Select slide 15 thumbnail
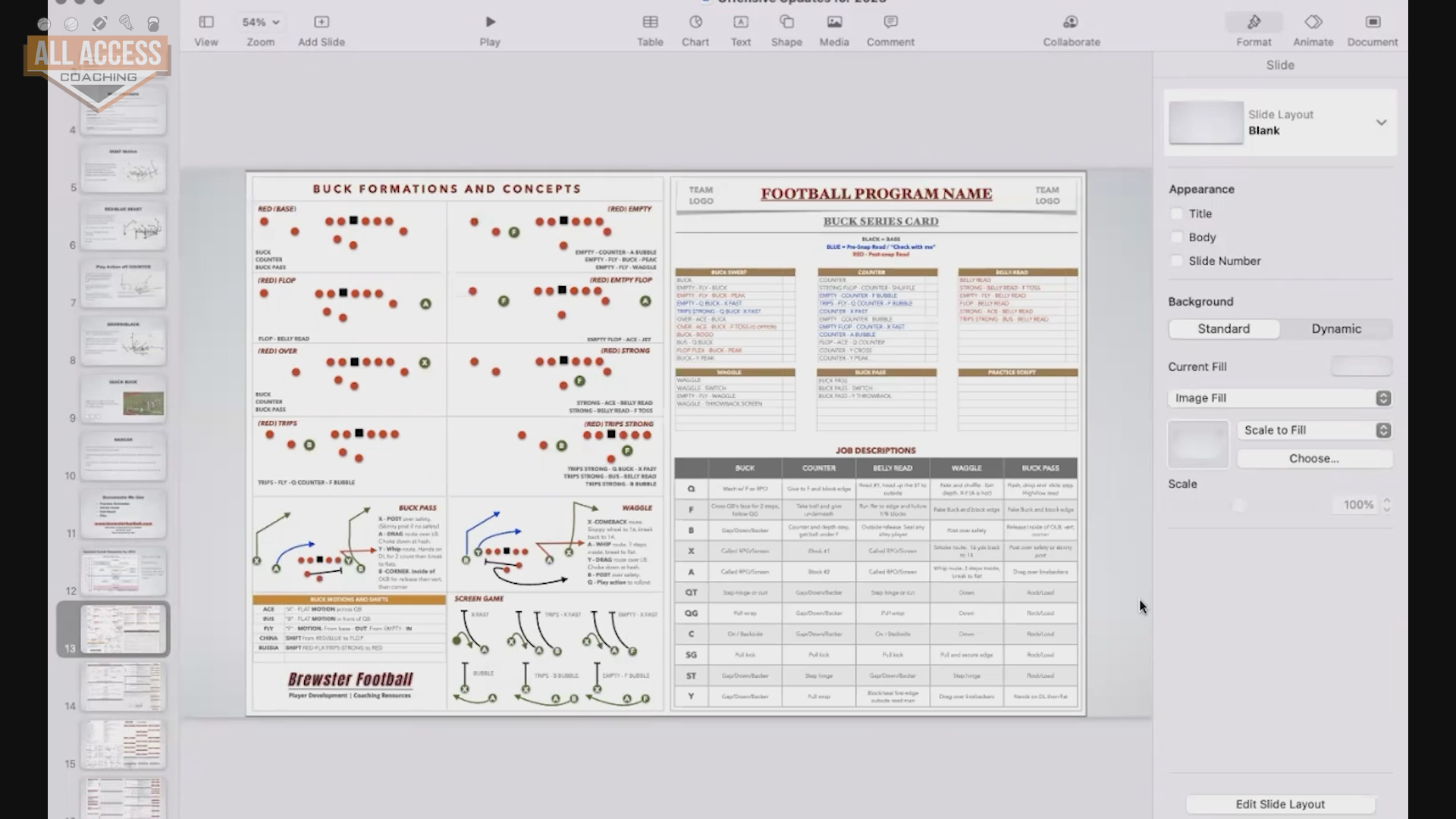1456x819 pixels. point(123,745)
